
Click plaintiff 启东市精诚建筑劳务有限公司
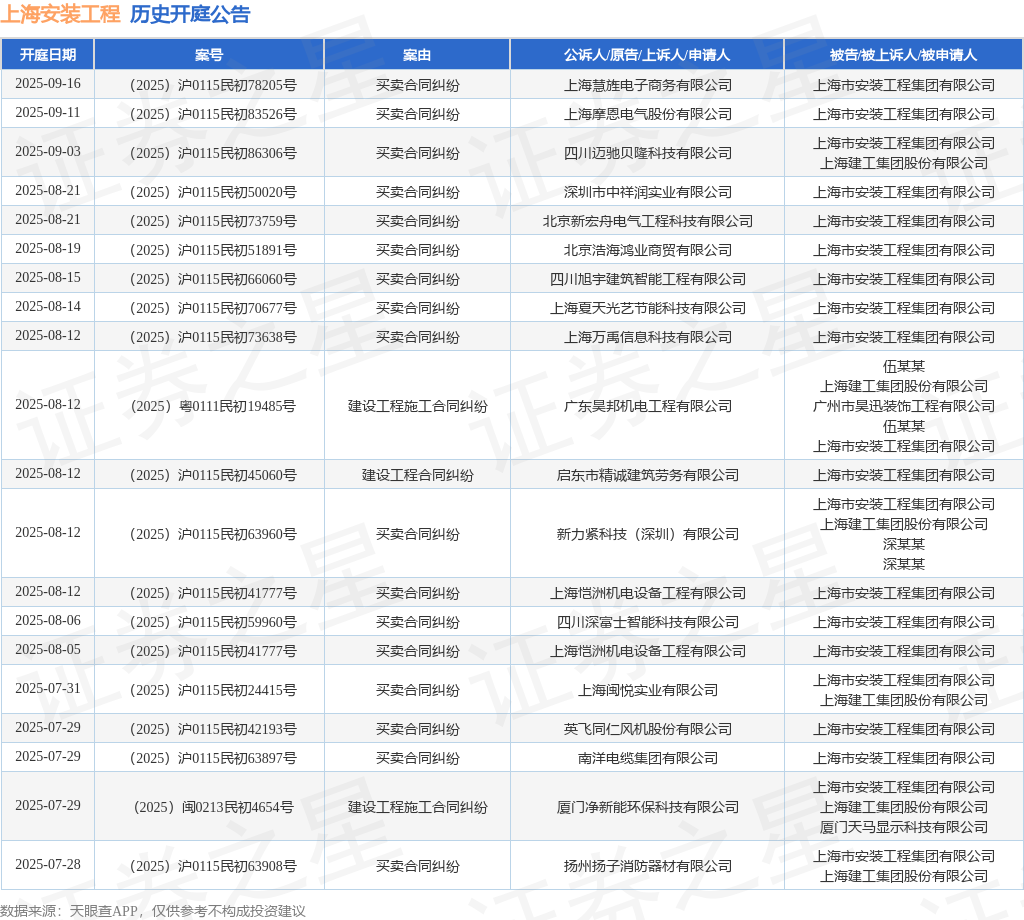[647, 475]
